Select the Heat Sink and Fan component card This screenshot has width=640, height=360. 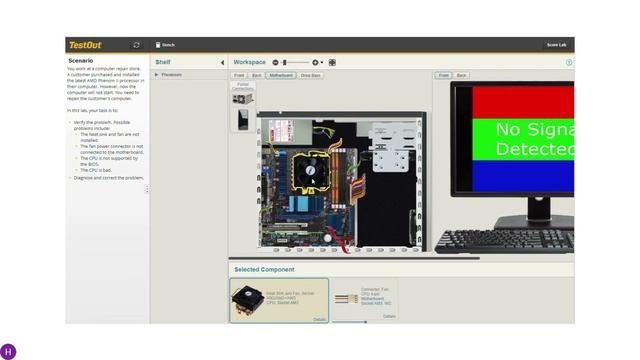pos(279,300)
